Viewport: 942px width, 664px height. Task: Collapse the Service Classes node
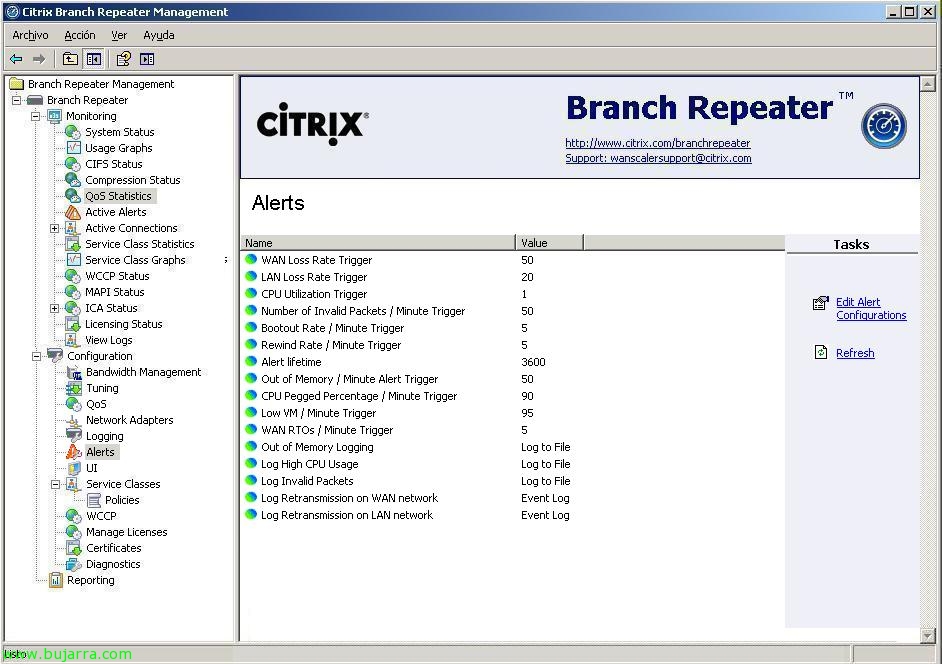click(55, 484)
